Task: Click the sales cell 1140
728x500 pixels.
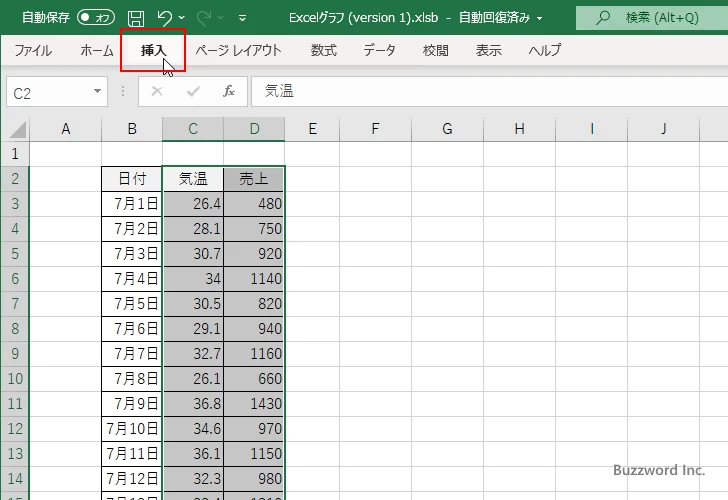Action: pos(254,279)
